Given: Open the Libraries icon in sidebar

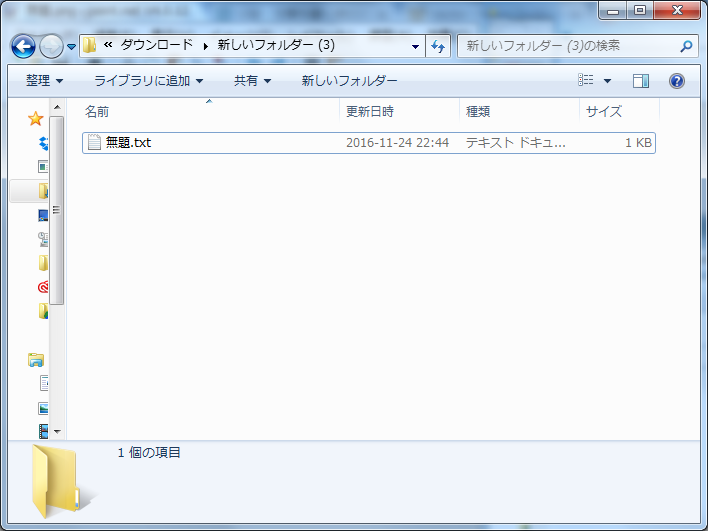Looking at the screenshot, I should [x=36, y=360].
